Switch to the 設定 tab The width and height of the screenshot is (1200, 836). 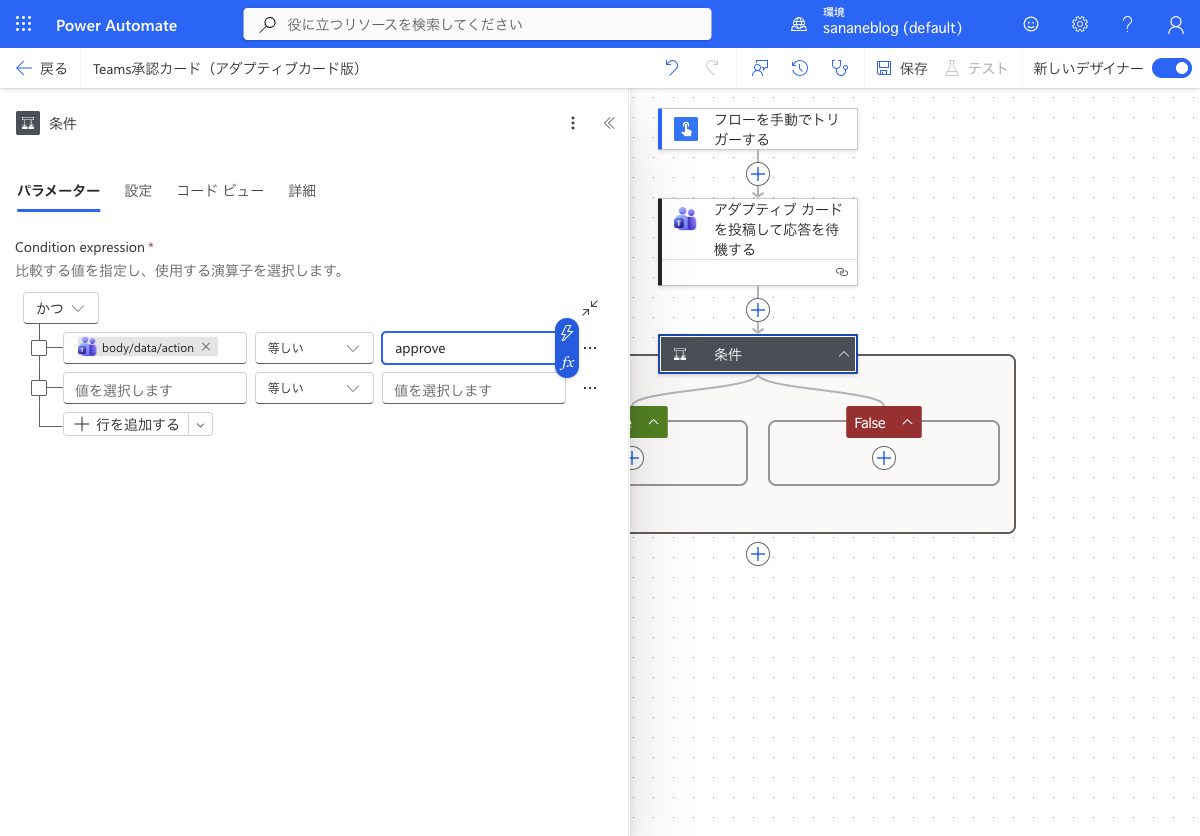(138, 191)
